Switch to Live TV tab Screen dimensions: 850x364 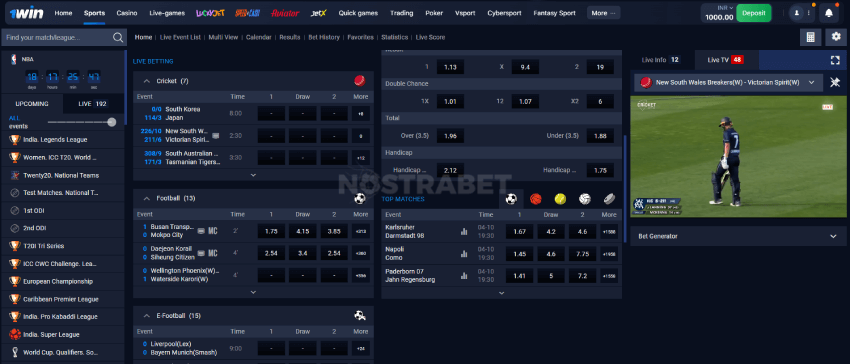point(725,60)
